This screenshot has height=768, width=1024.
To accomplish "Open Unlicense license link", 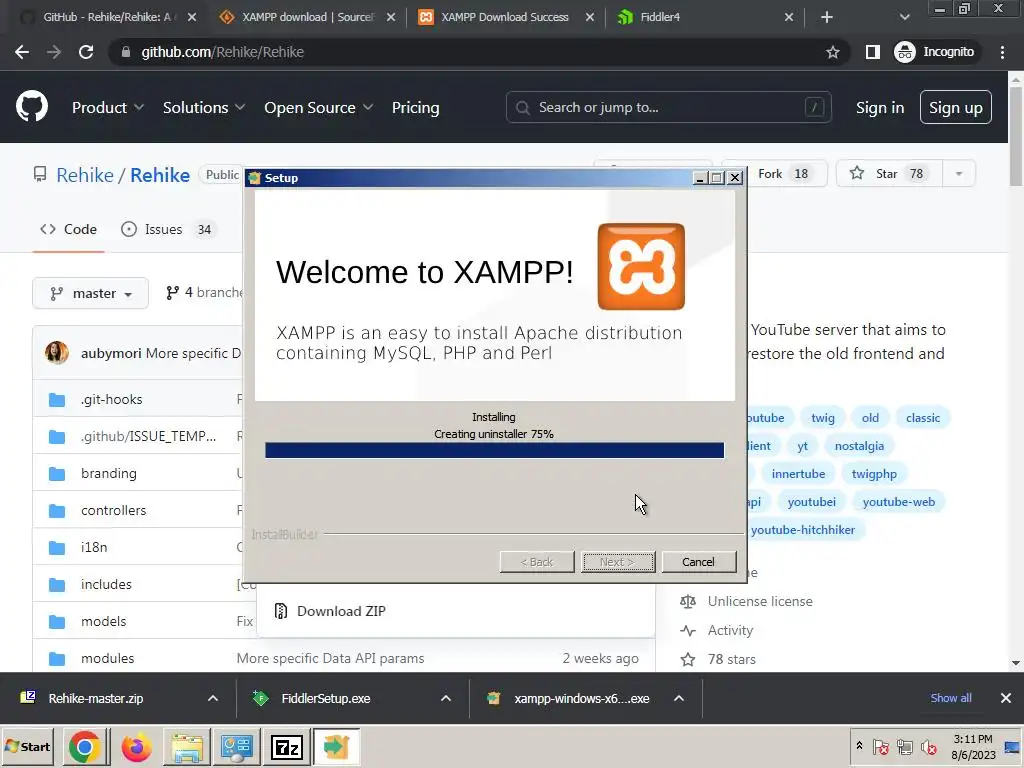I will (x=760, y=601).
